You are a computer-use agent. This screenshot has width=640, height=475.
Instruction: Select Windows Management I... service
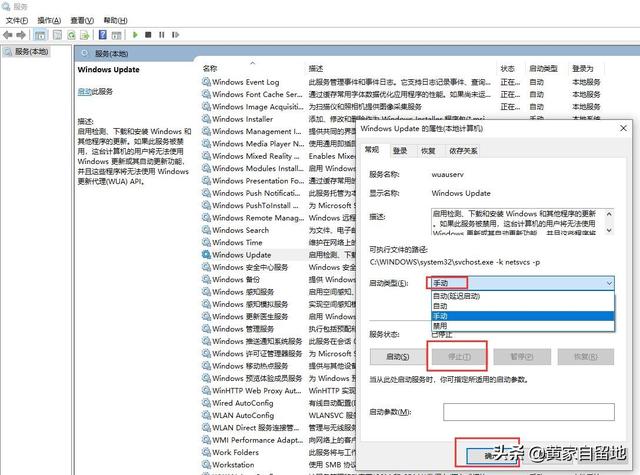(256, 131)
